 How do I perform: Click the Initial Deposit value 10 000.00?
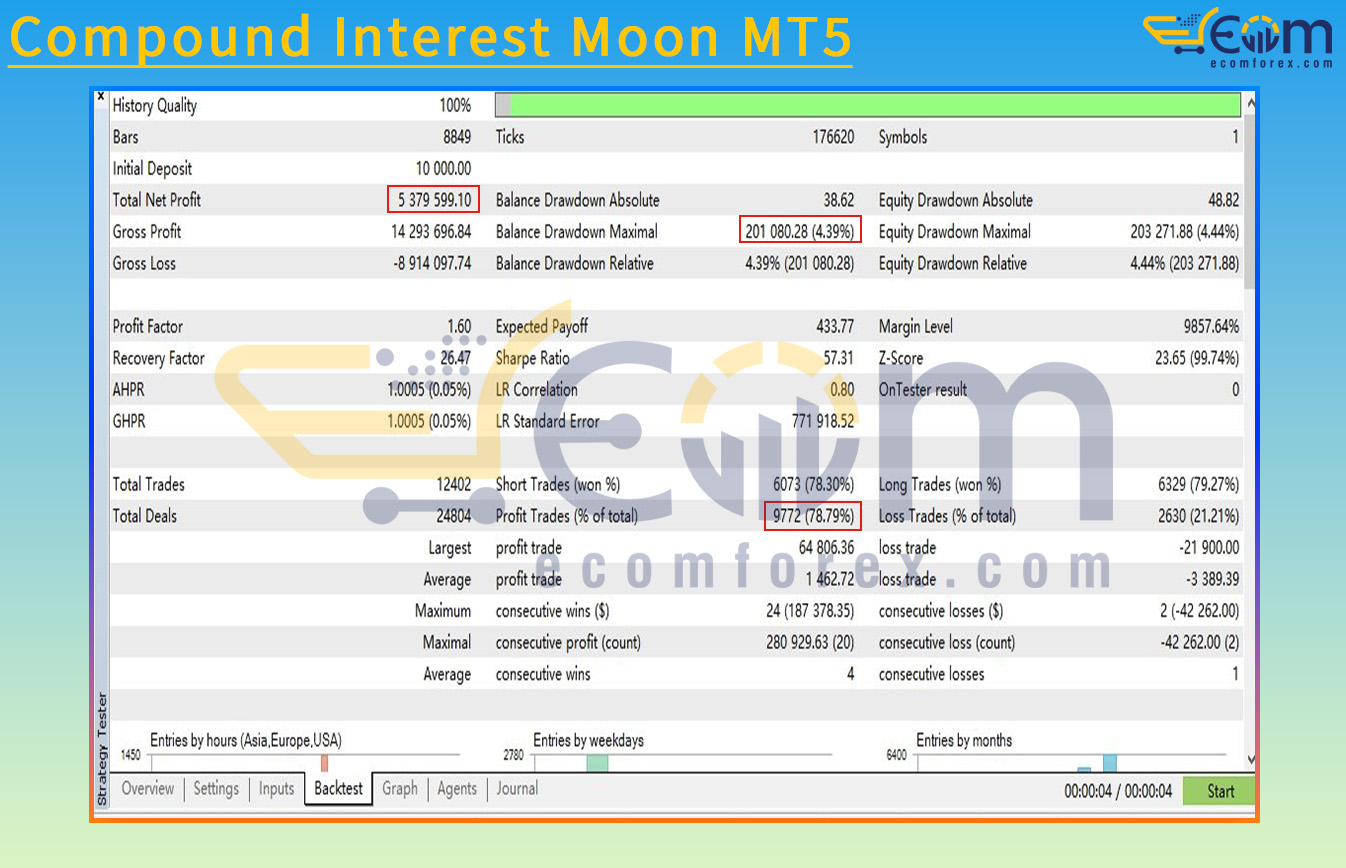point(443,168)
